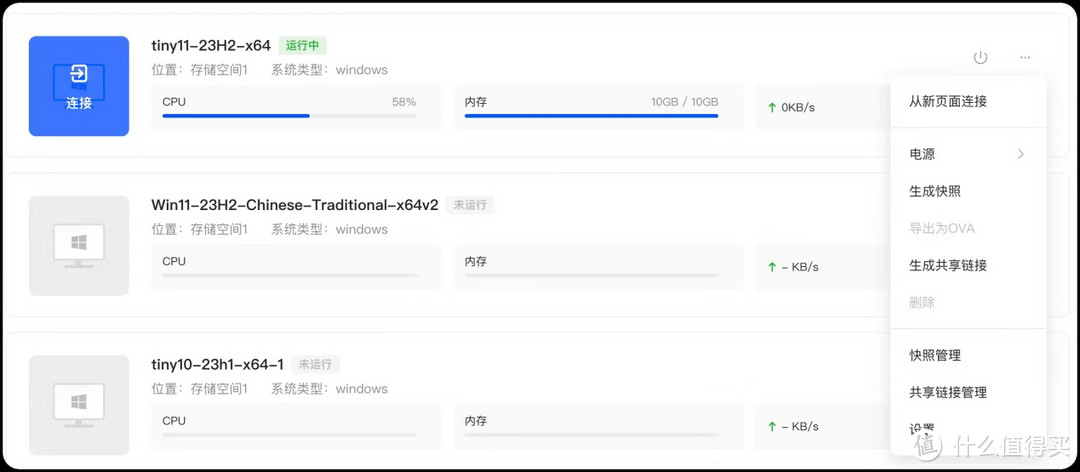Screen dimensions: 1080x472
Task: Click the 未运行 badge beside Win11-23H2
Action: pos(470,205)
